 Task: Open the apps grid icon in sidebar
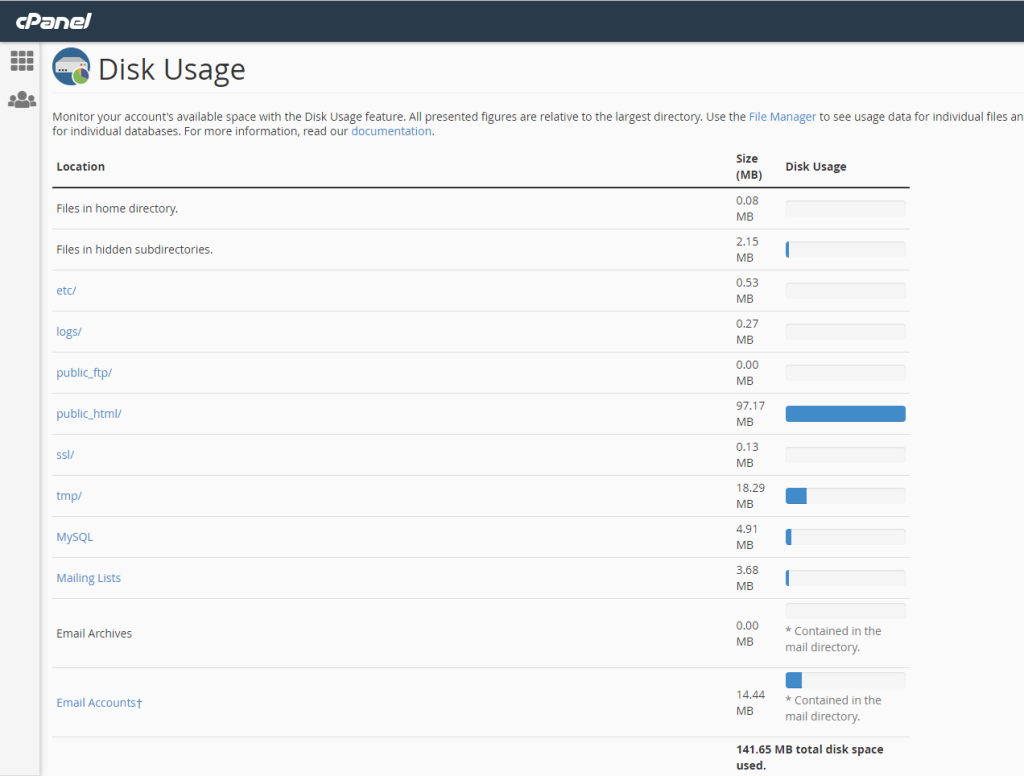click(22, 61)
